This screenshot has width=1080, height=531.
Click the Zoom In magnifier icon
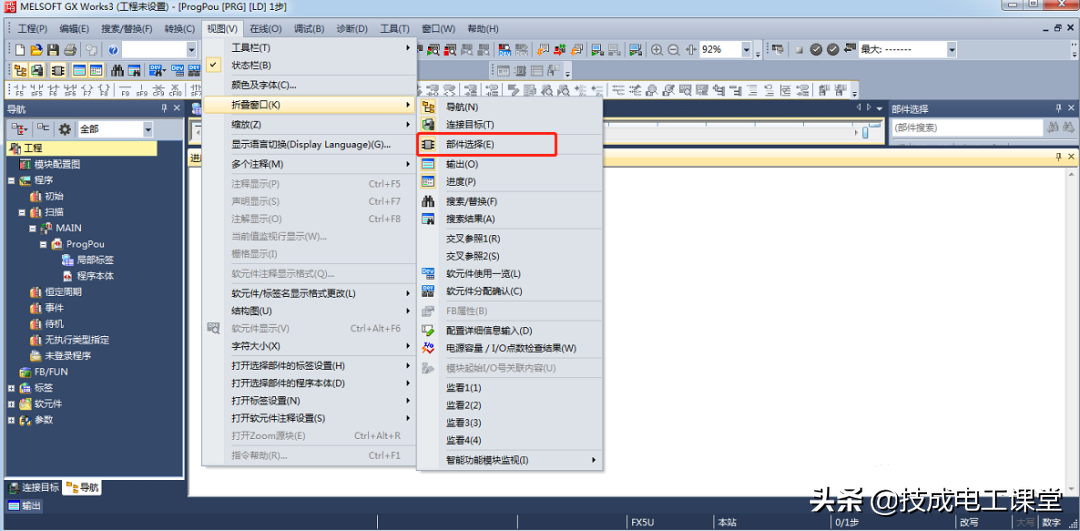click(657, 49)
